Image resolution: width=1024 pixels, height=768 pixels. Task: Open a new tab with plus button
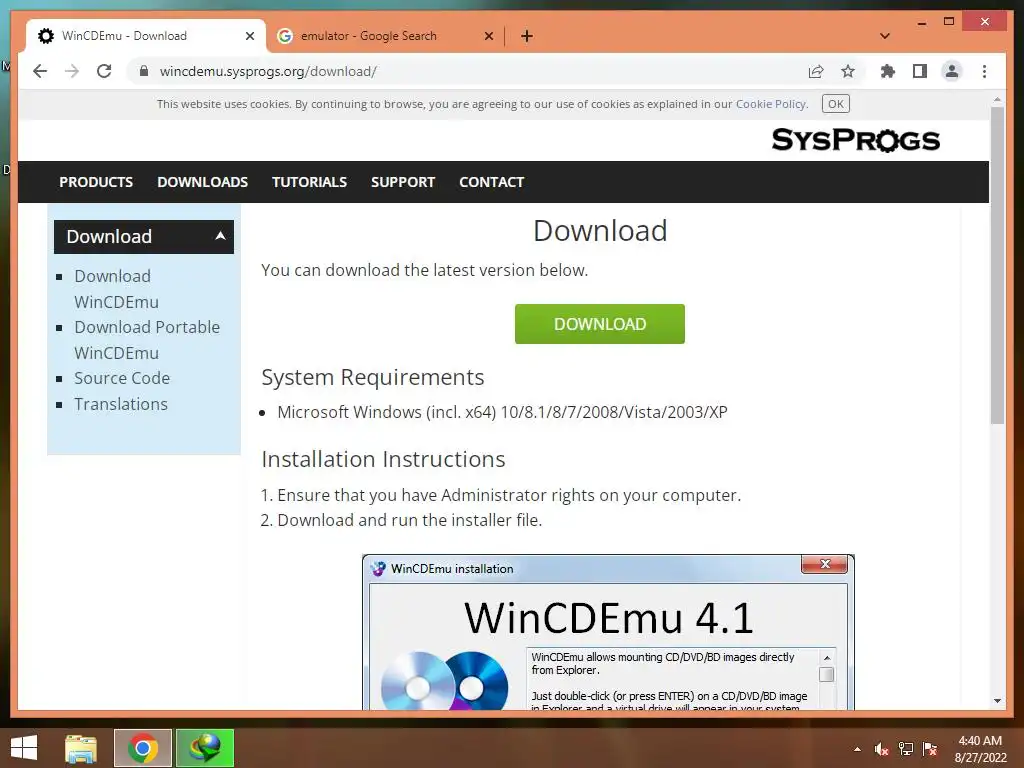pos(526,36)
